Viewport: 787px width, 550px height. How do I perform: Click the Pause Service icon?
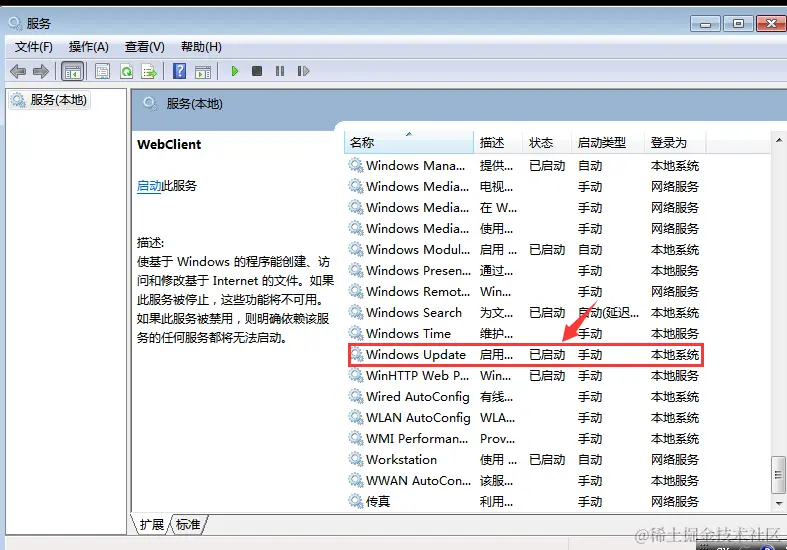pos(280,71)
